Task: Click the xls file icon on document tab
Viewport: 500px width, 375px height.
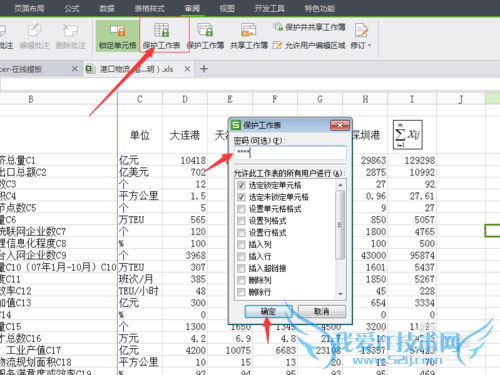Action: pos(90,69)
